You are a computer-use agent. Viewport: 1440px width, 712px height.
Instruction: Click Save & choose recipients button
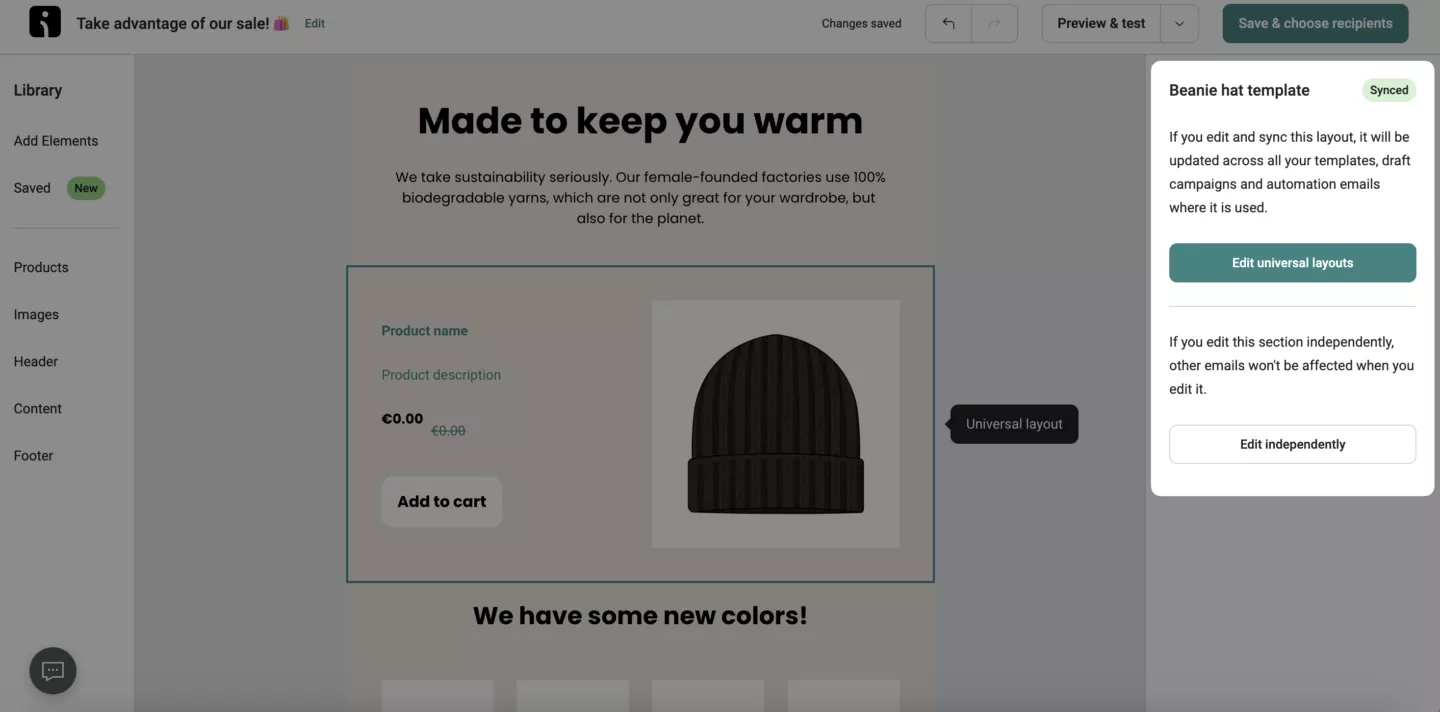click(1315, 24)
